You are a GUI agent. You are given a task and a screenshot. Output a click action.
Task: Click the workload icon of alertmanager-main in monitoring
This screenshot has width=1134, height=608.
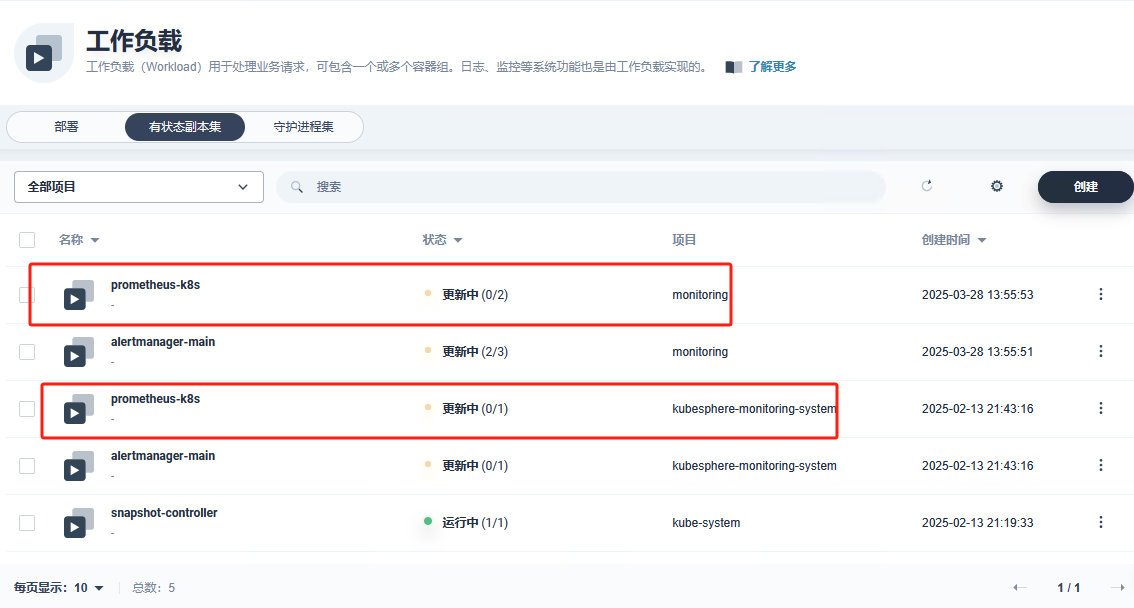(79, 352)
